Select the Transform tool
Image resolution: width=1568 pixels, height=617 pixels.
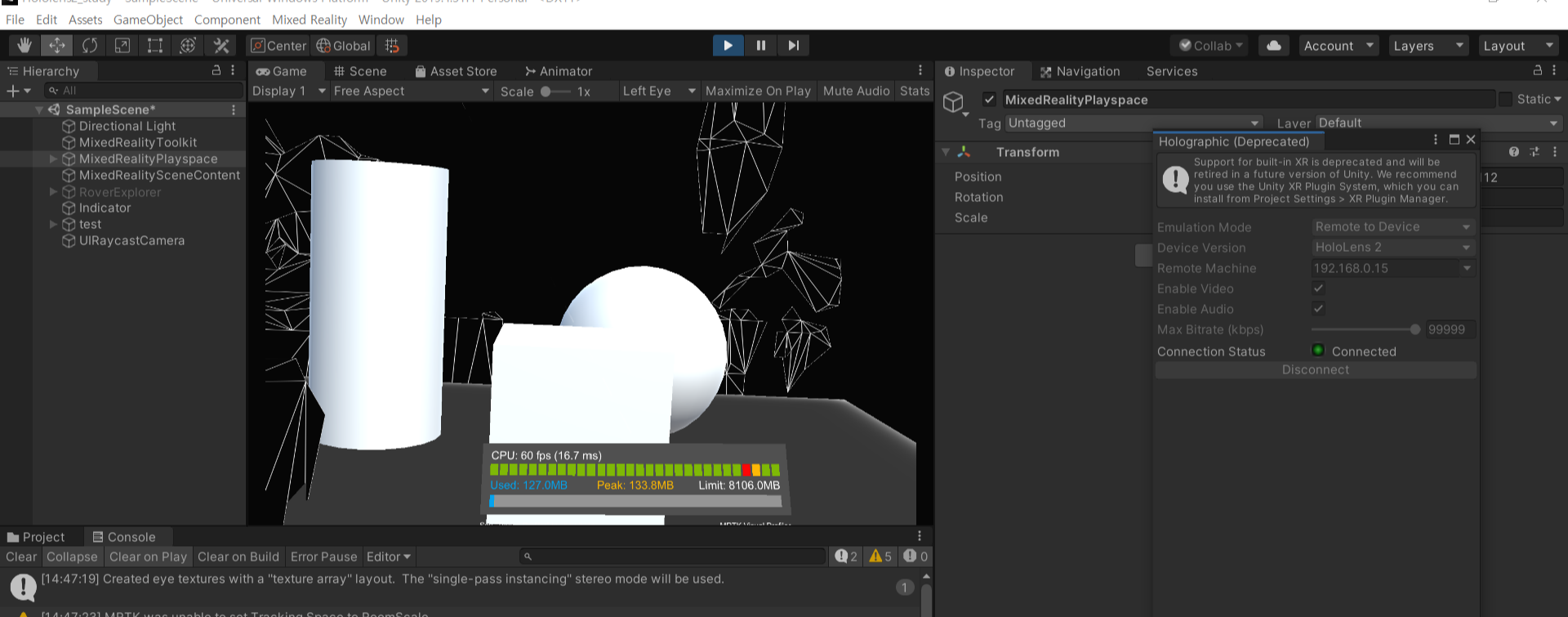coord(188,46)
